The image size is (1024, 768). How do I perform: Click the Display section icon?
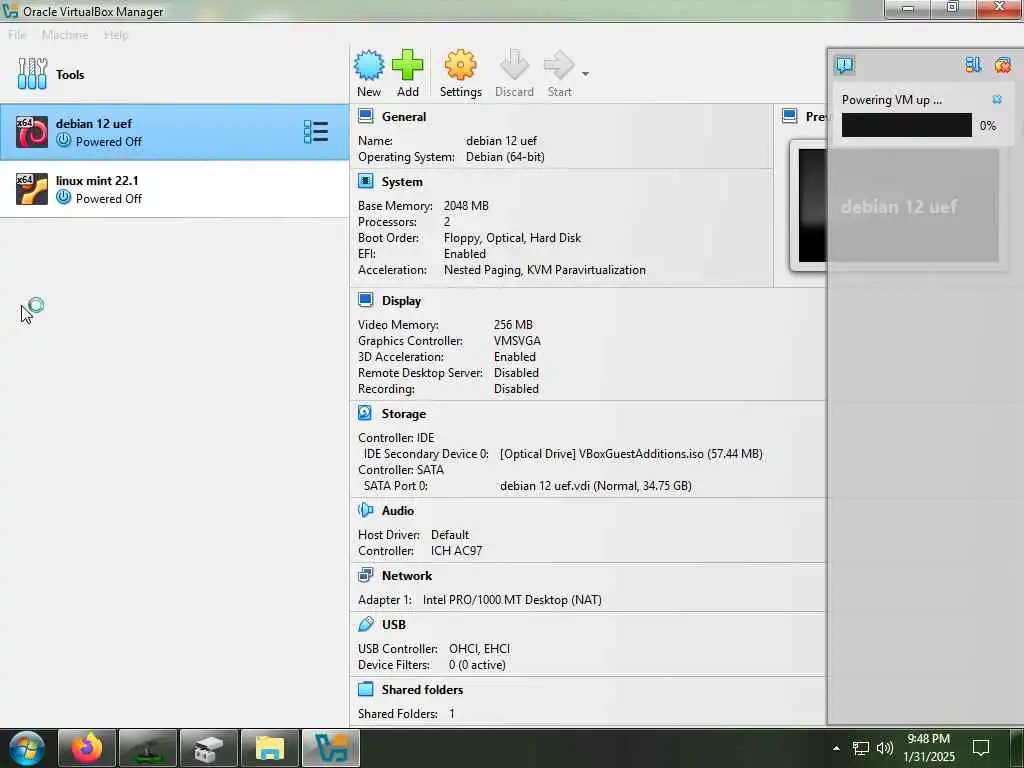366,300
